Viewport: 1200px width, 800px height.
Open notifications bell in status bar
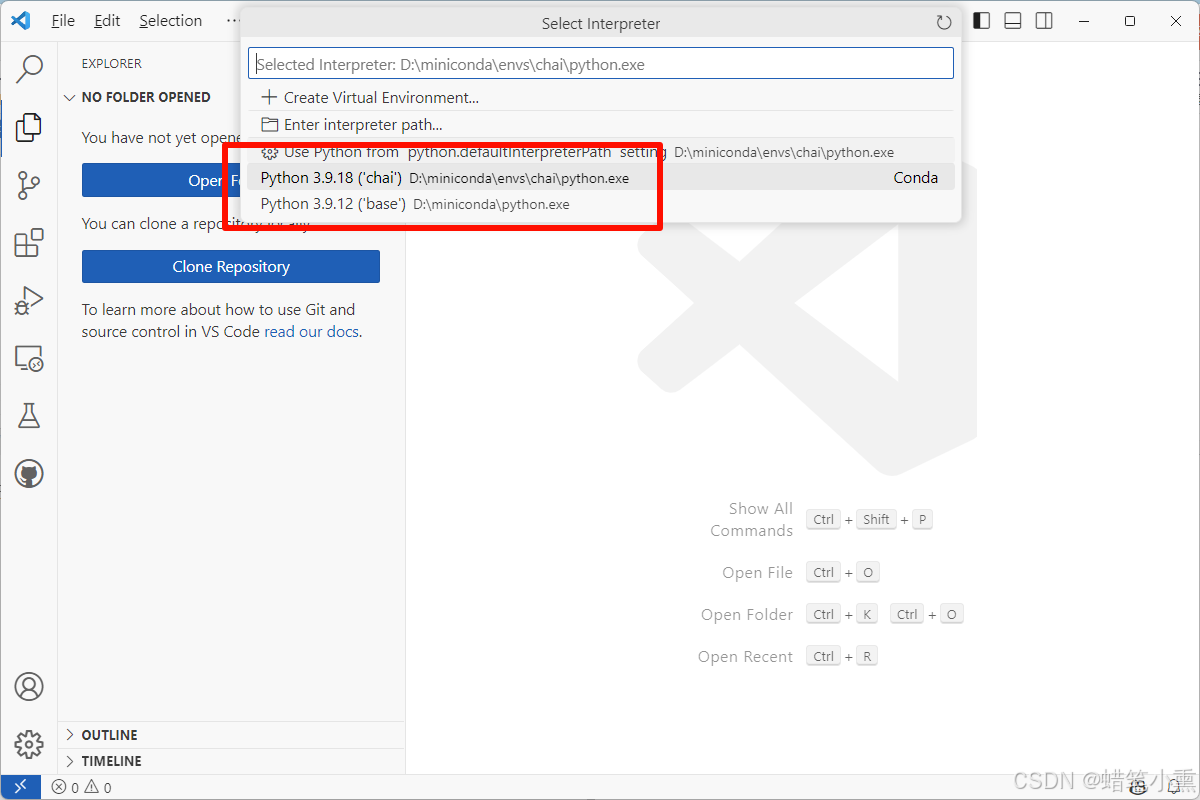coord(1174,787)
